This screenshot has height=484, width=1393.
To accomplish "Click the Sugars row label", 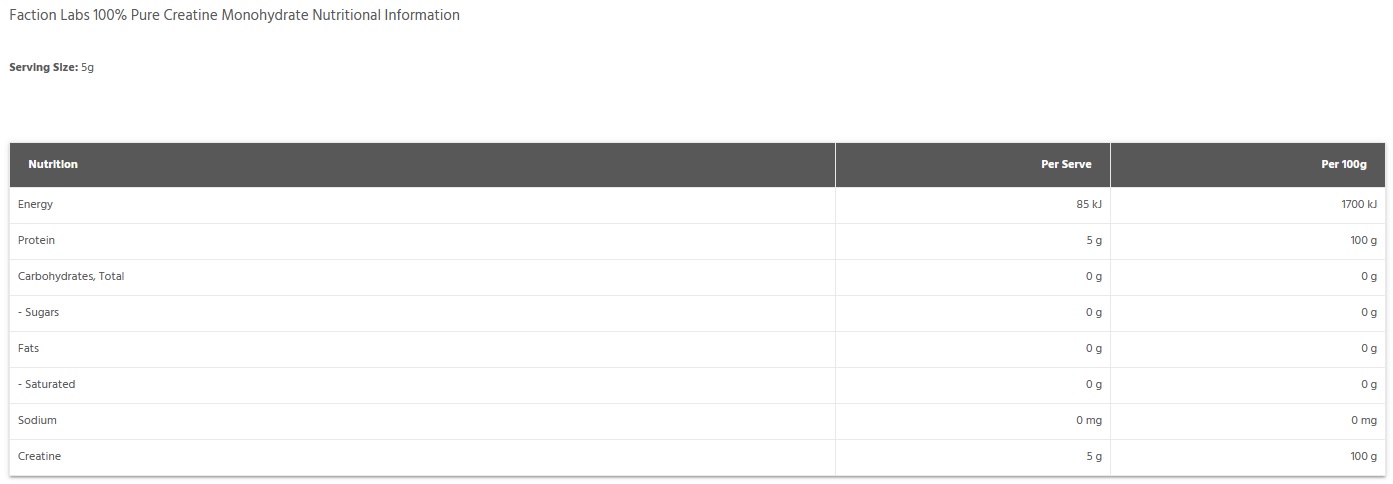I will [x=38, y=312].
